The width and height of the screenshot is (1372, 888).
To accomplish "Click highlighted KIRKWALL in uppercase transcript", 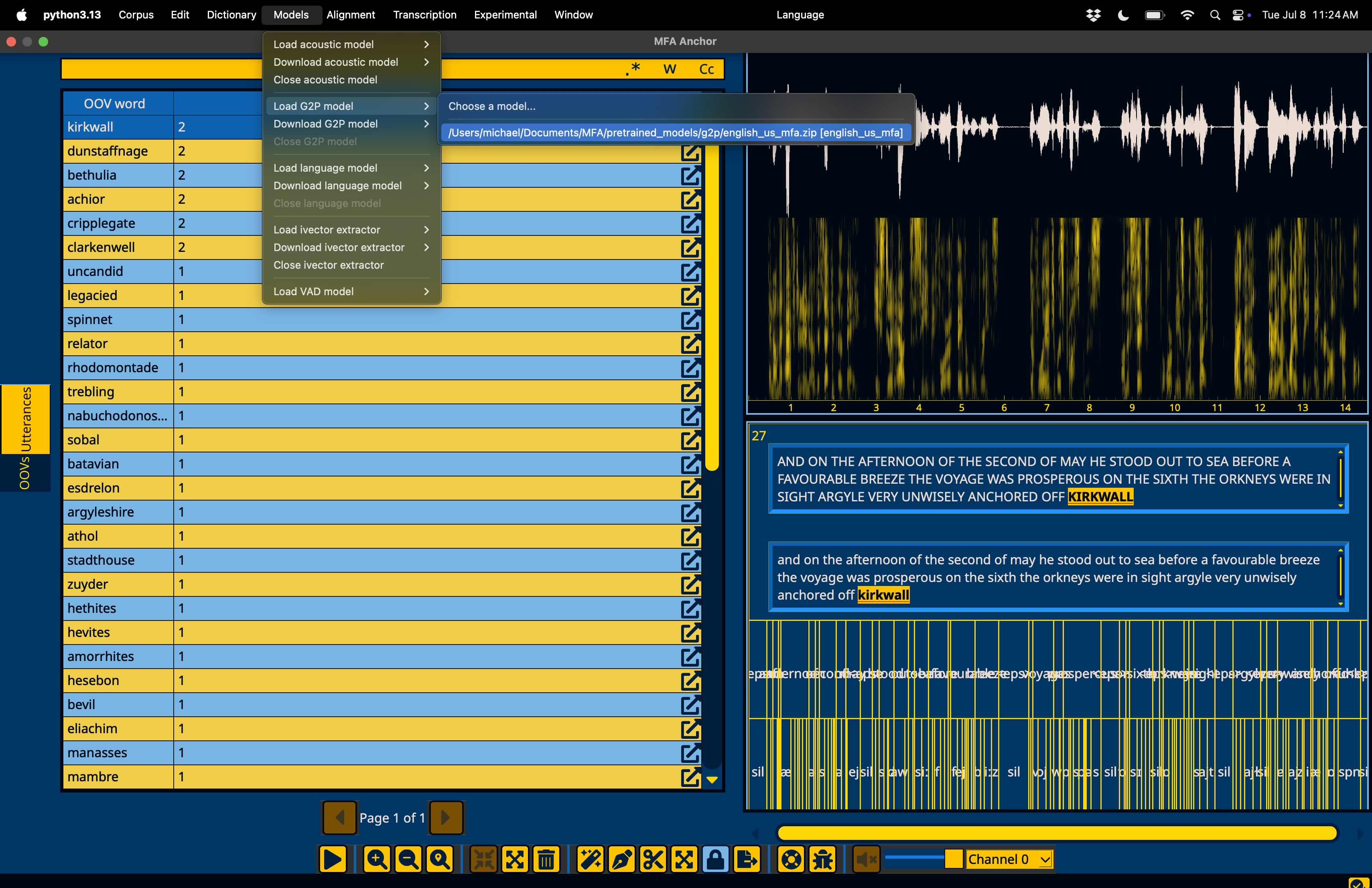I will [x=1100, y=497].
